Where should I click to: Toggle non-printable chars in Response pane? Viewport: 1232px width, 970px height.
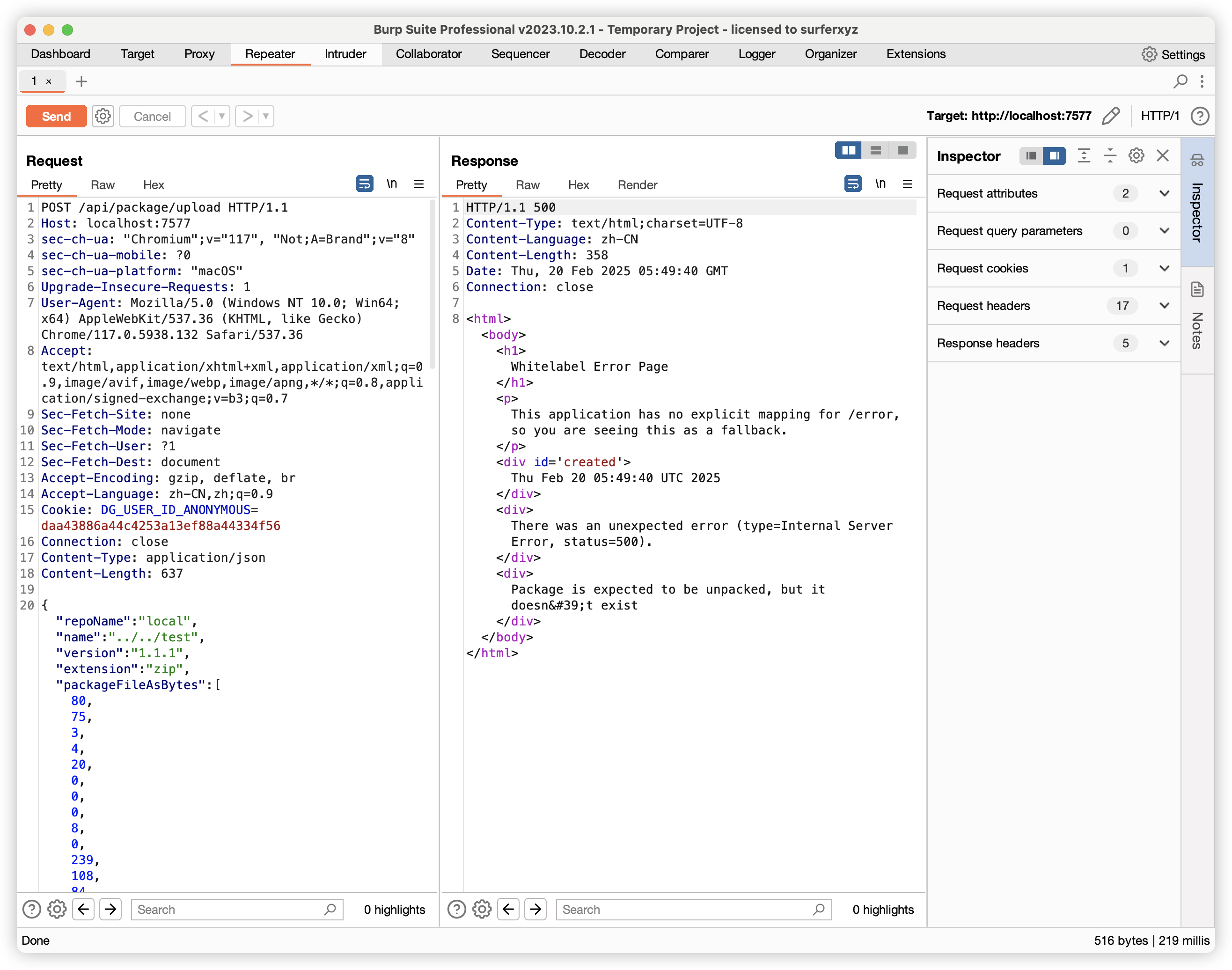tap(880, 184)
